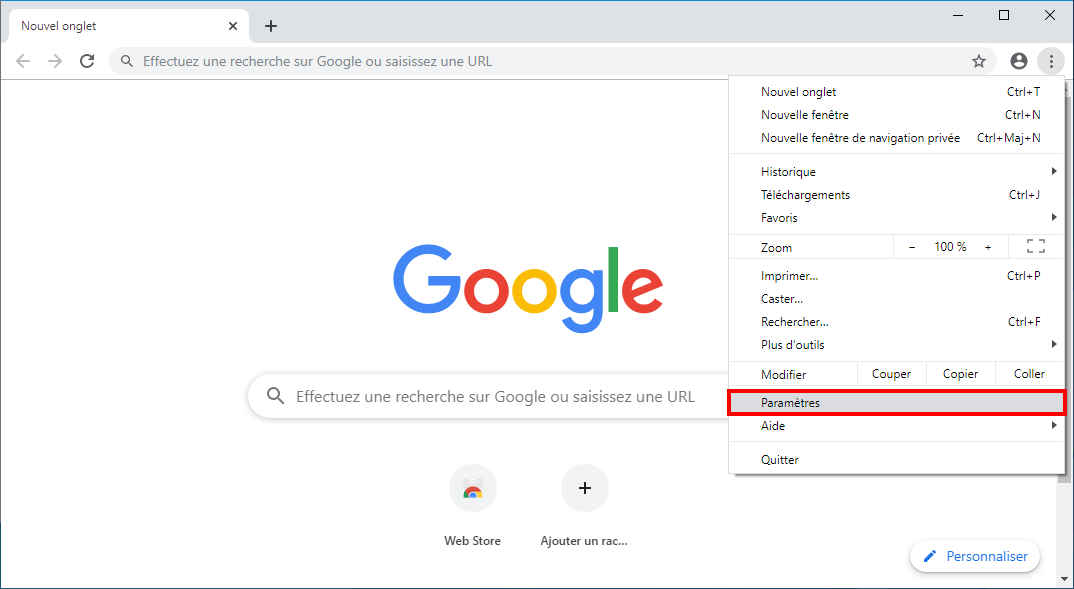Open the Web Store shortcut
This screenshot has width=1074, height=589.
point(473,505)
